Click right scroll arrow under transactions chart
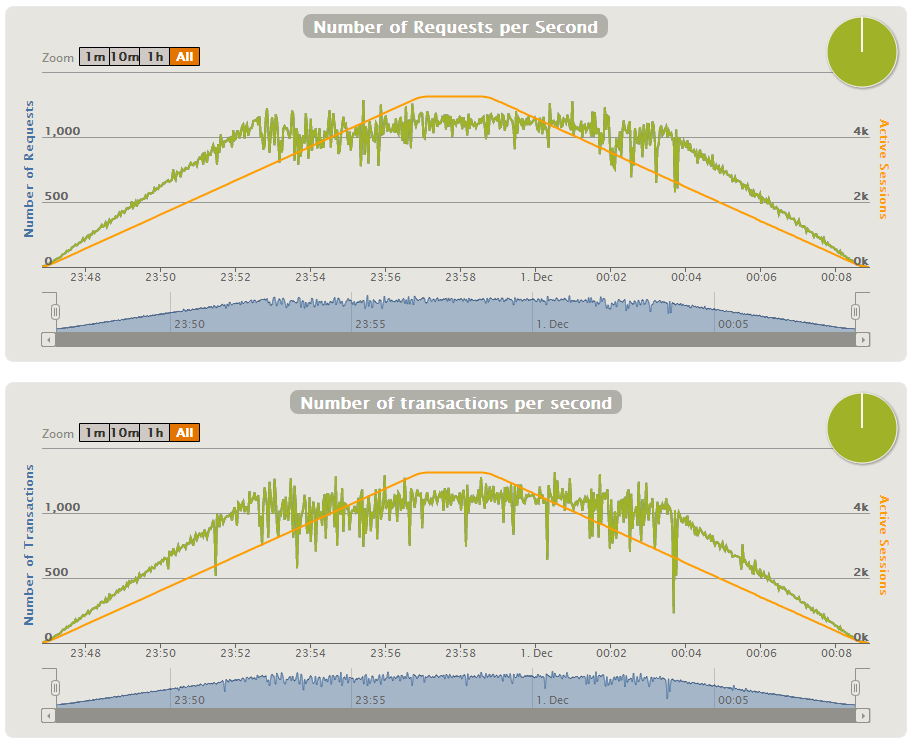 863,715
